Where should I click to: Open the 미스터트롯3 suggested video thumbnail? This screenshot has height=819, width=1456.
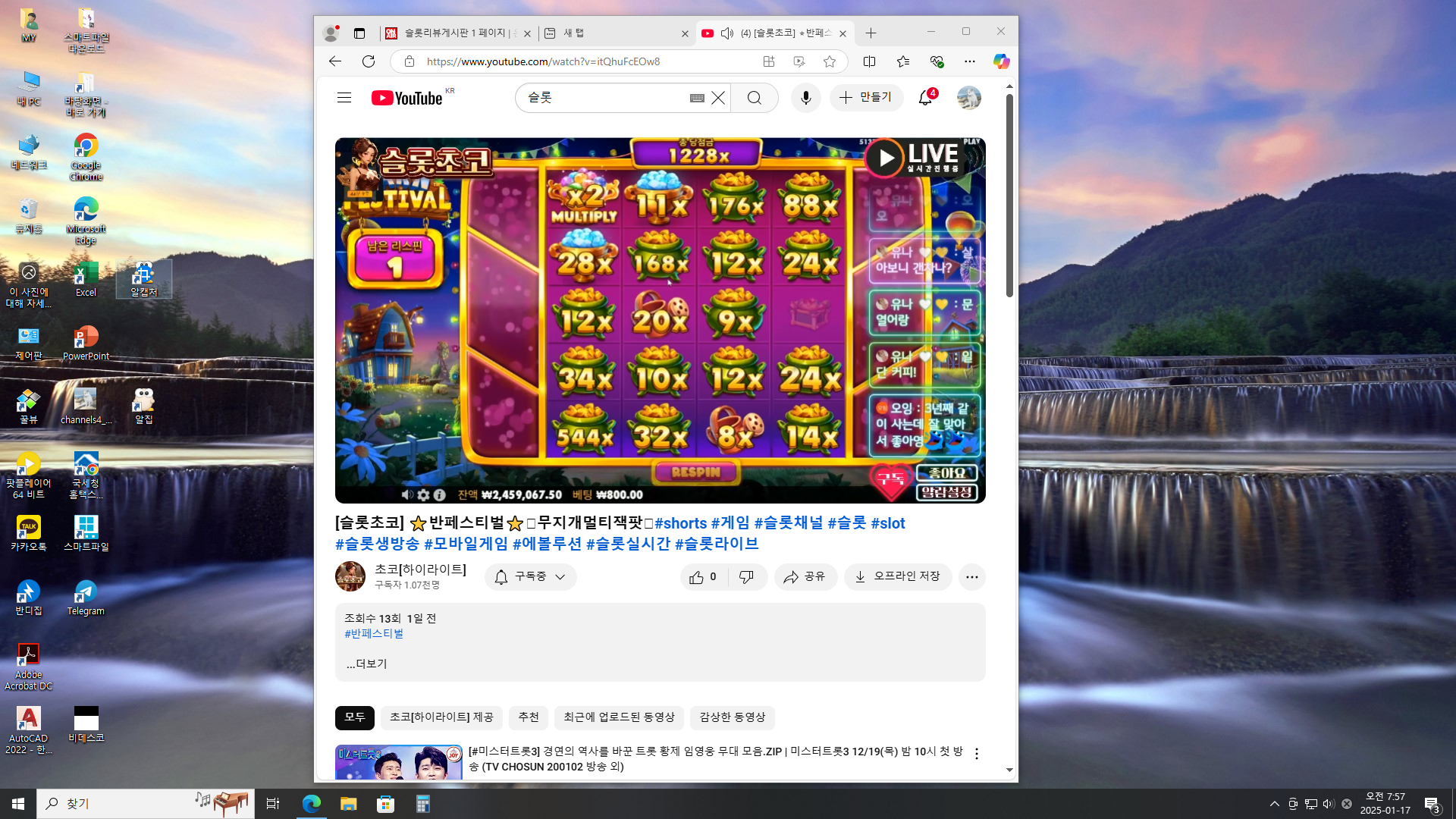[399, 762]
